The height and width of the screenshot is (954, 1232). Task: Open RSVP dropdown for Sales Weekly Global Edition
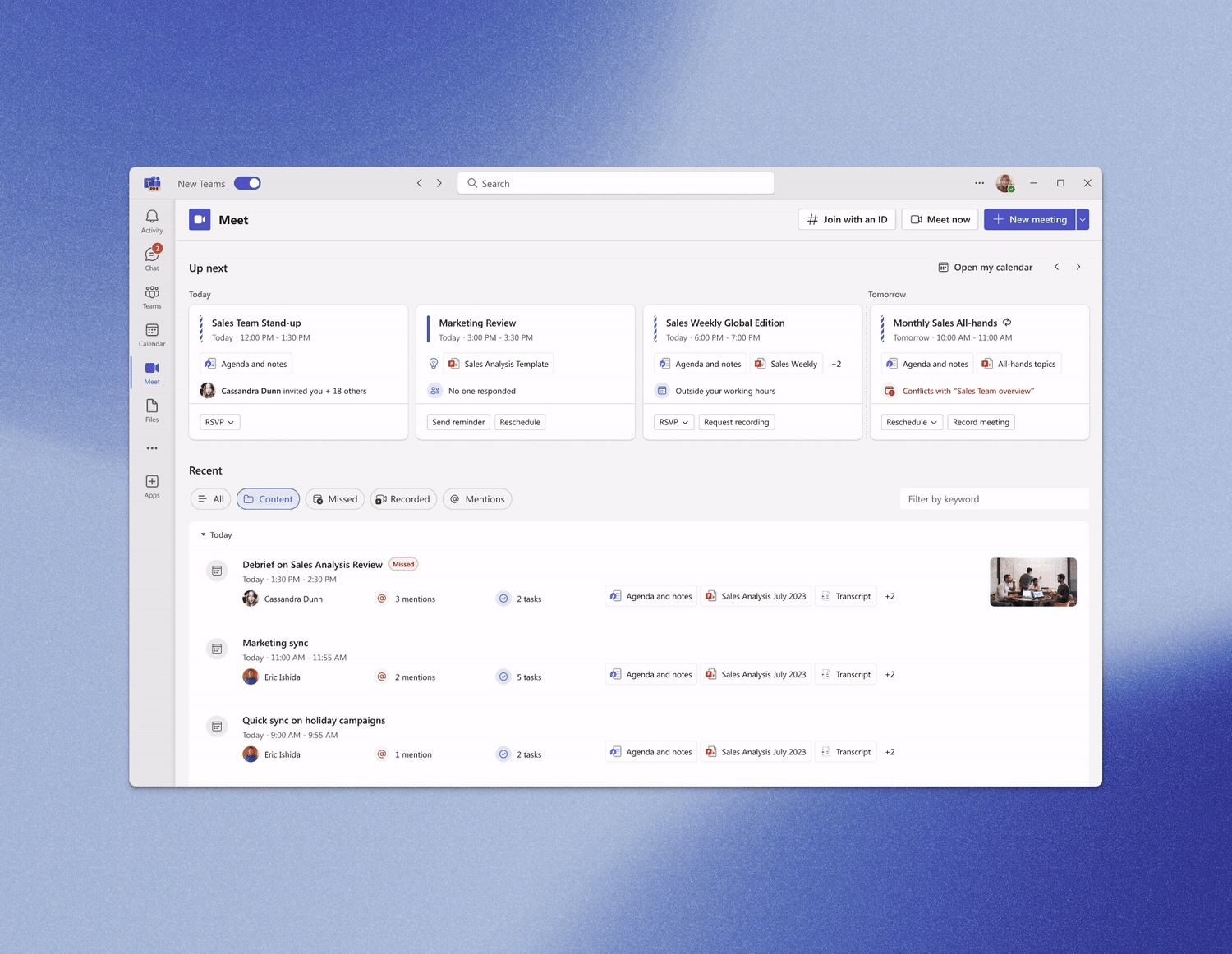pyautogui.click(x=673, y=422)
